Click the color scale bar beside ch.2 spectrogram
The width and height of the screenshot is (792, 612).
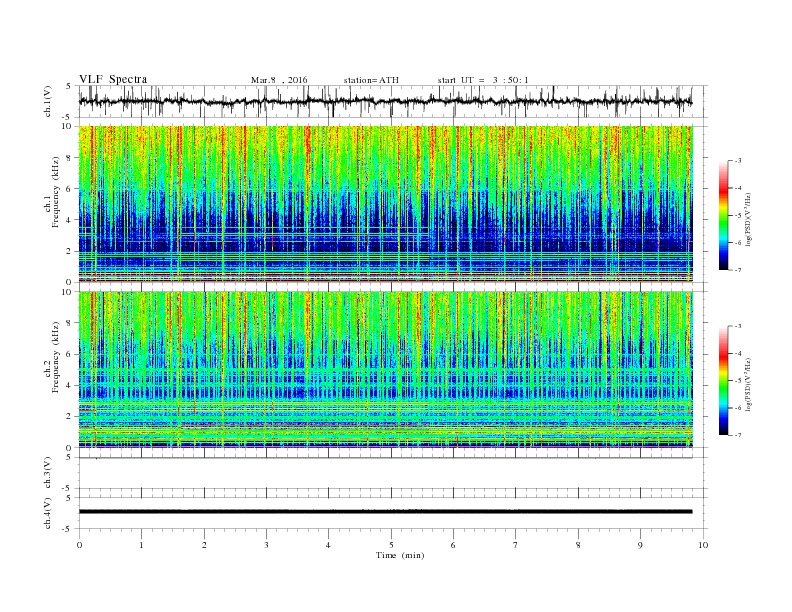click(723, 380)
